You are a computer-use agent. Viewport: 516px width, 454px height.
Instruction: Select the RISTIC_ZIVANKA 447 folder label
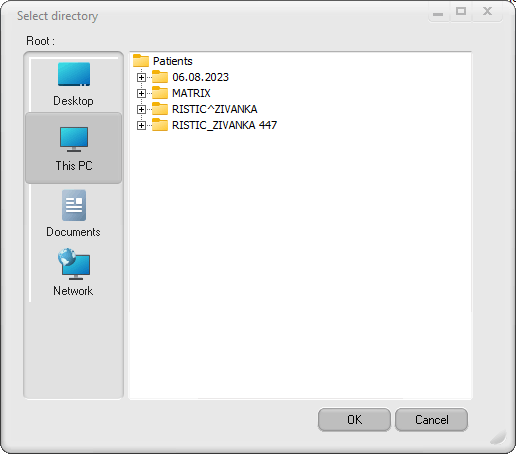224,125
